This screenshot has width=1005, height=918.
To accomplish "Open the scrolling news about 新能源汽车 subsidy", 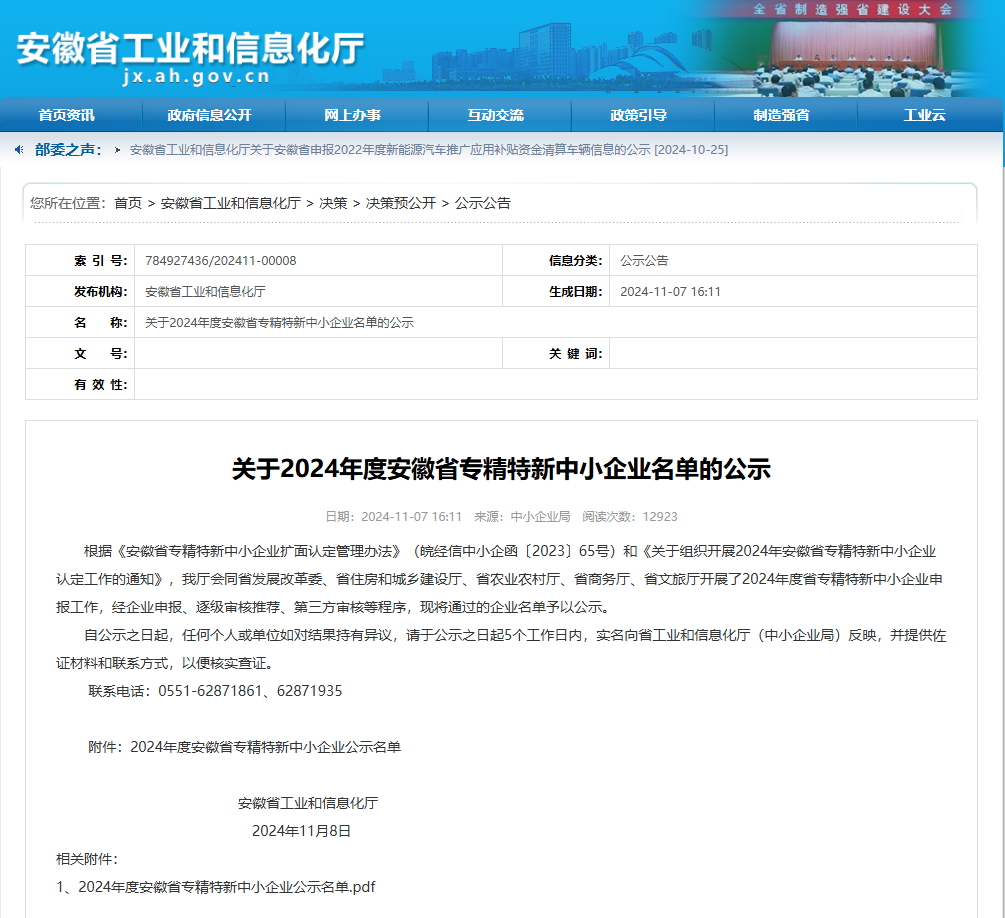I will click(x=428, y=150).
